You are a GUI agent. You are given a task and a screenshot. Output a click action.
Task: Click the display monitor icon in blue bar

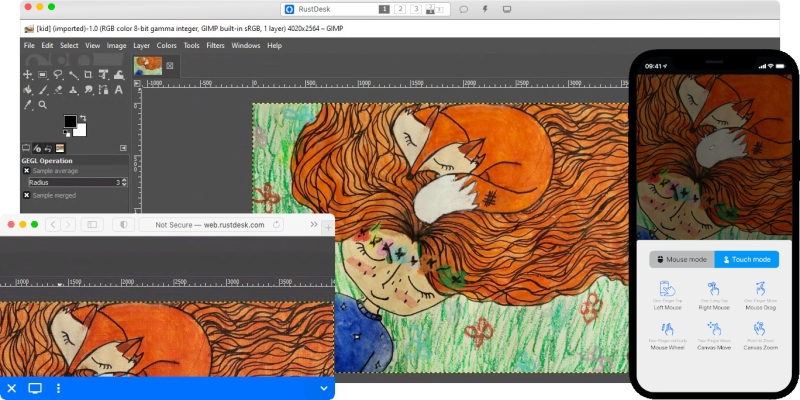[x=35, y=388]
